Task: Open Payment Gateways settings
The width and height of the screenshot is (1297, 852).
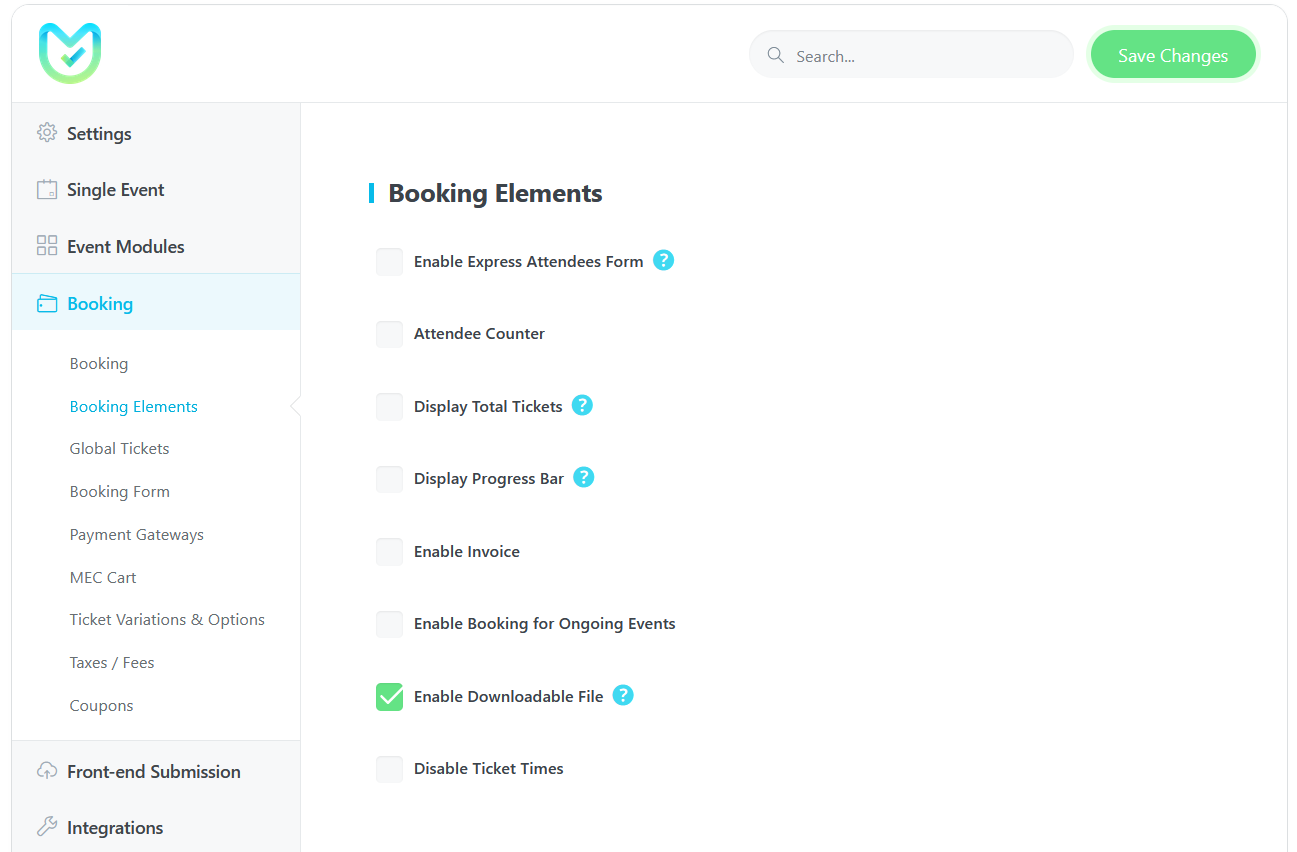Action: (137, 534)
